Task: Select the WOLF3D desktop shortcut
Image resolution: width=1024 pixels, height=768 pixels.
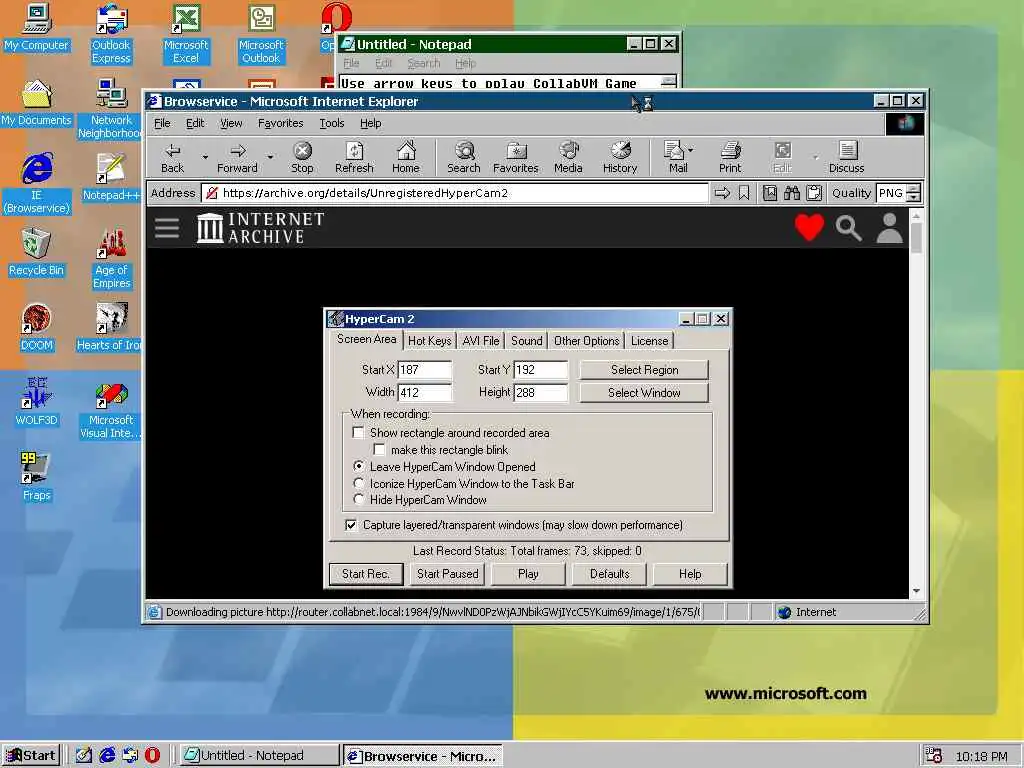Action: (x=37, y=402)
